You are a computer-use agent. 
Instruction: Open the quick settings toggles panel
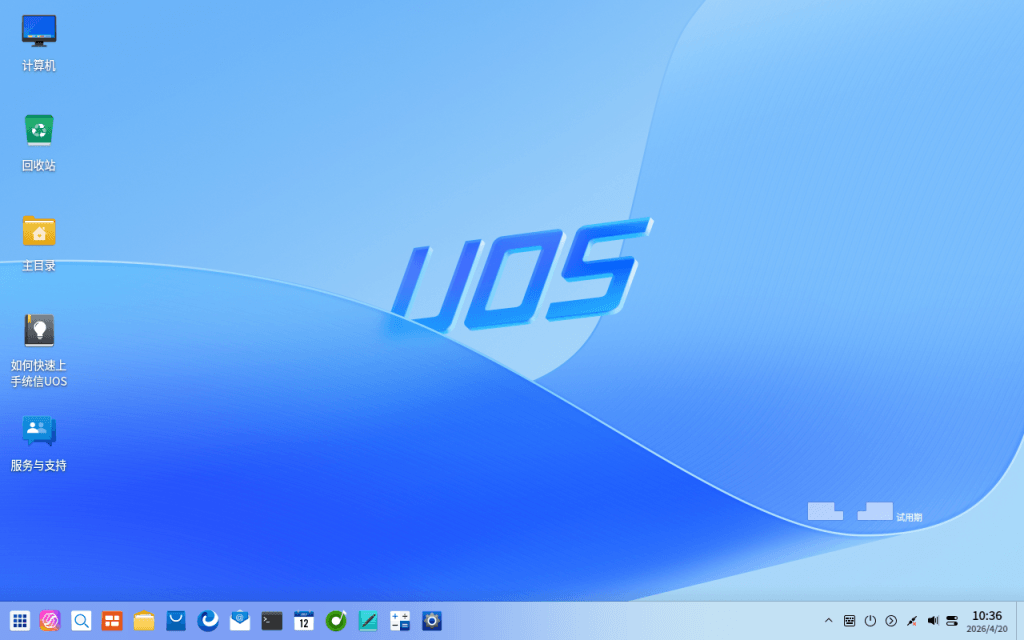[x=952, y=620]
